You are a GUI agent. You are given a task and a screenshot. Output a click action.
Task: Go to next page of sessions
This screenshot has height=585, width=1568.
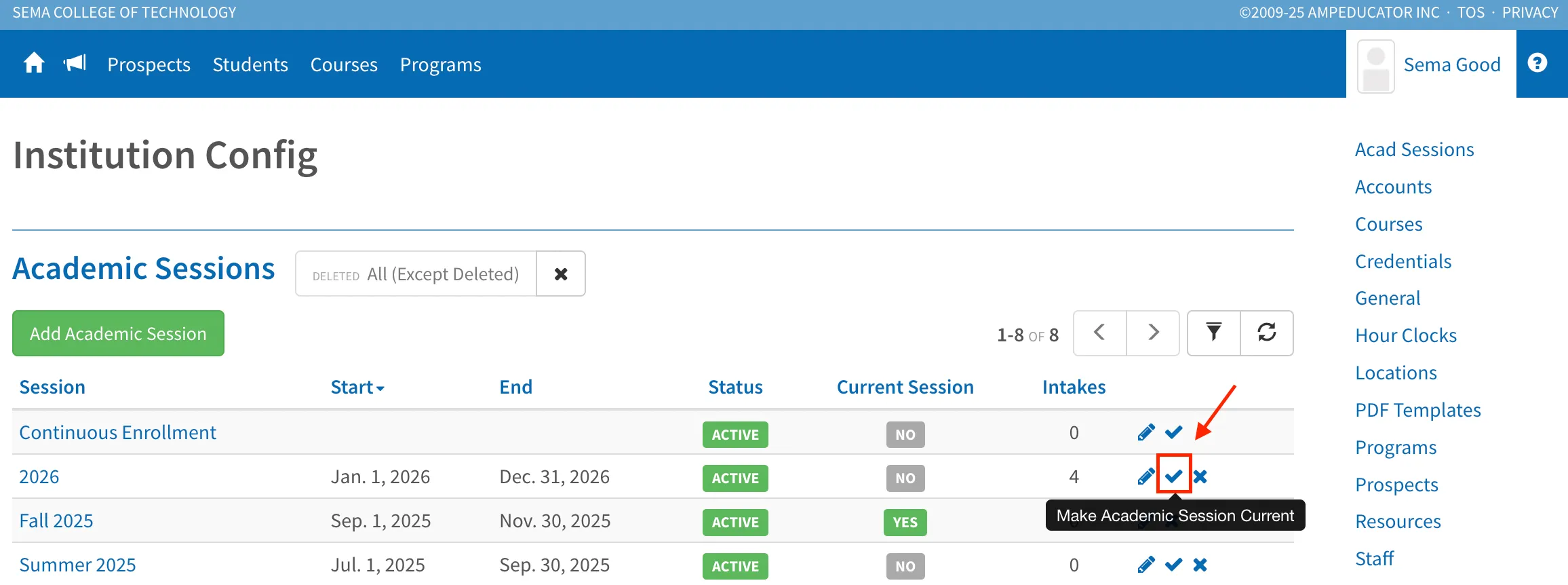coord(1153,333)
